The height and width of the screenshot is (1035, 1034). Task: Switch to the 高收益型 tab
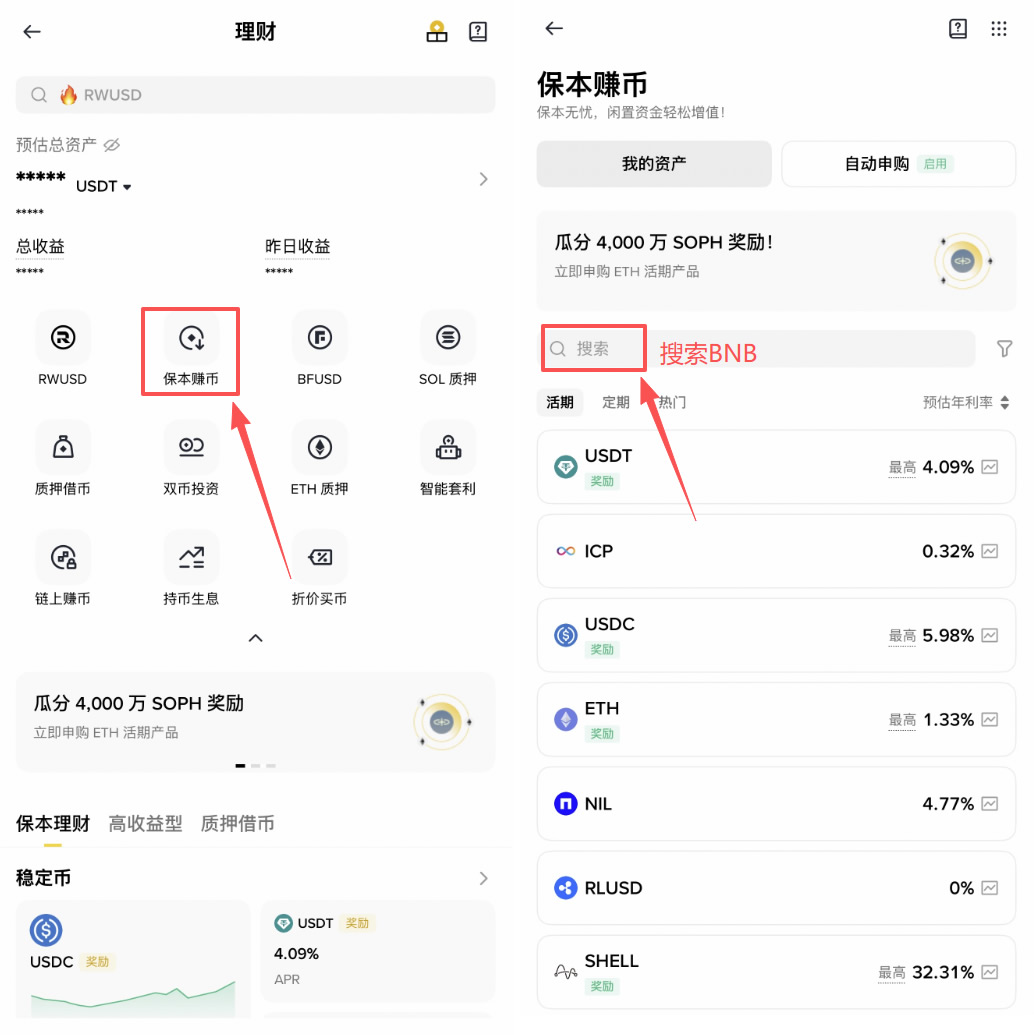tap(145, 824)
